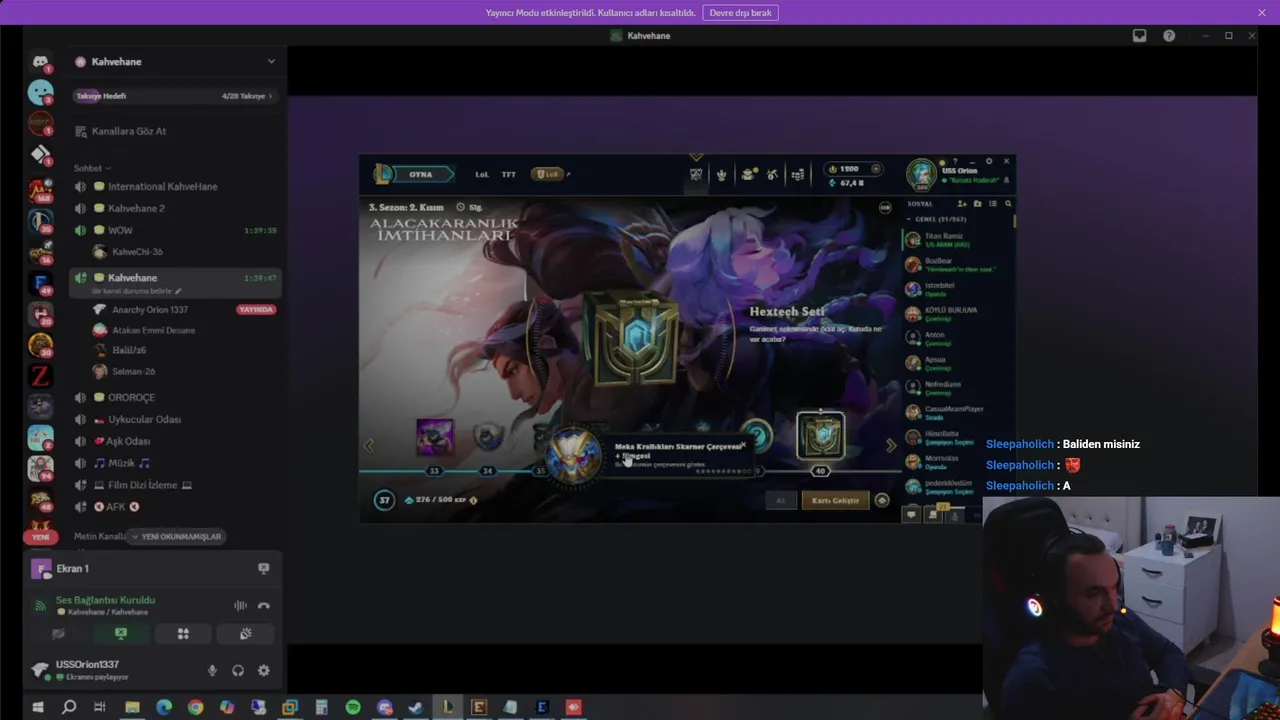Deafen audio with headphones icon

(238, 671)
